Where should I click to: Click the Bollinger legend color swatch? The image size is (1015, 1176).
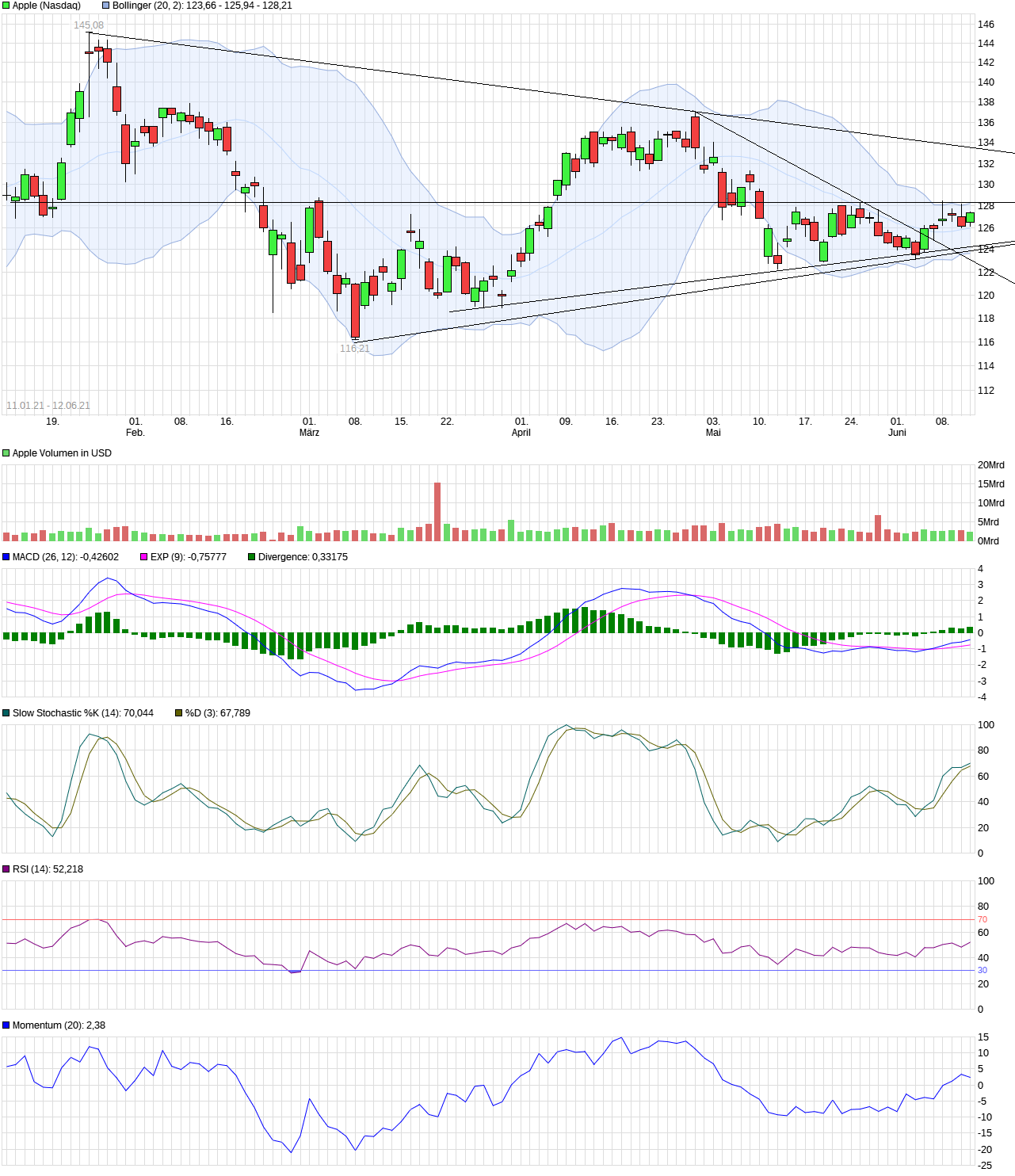tap(106, 6)
